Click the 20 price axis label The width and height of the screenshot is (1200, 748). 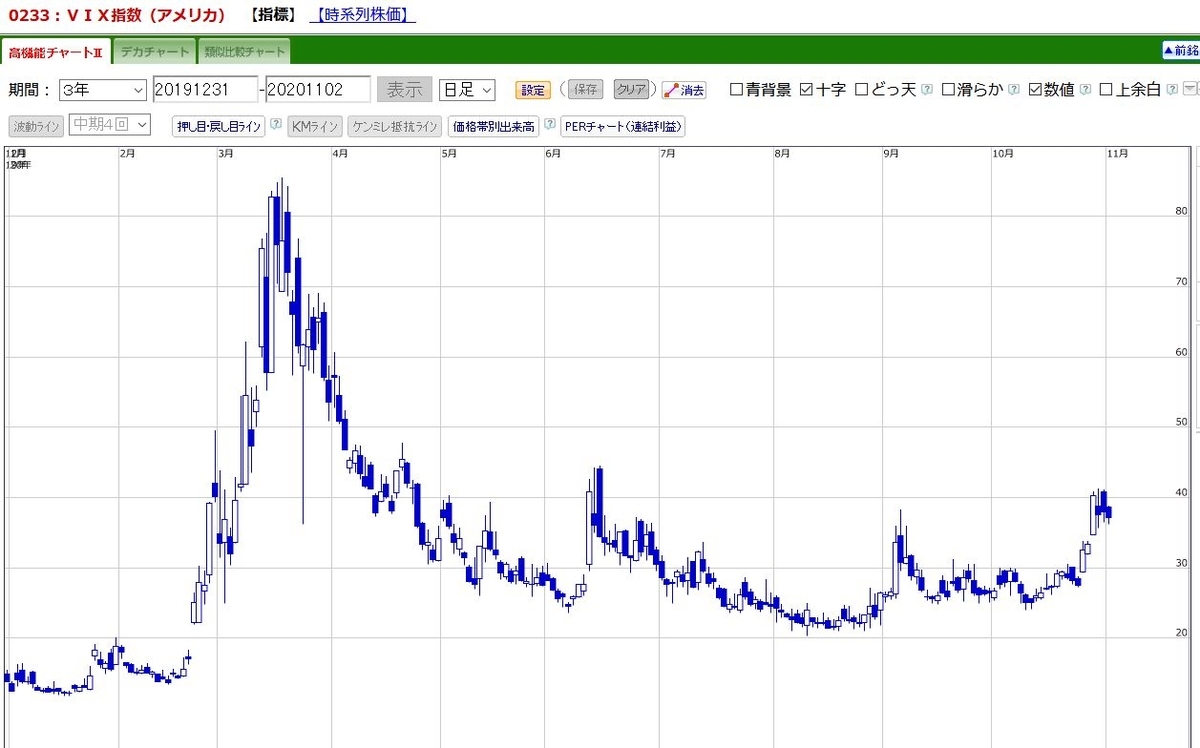1181,632
